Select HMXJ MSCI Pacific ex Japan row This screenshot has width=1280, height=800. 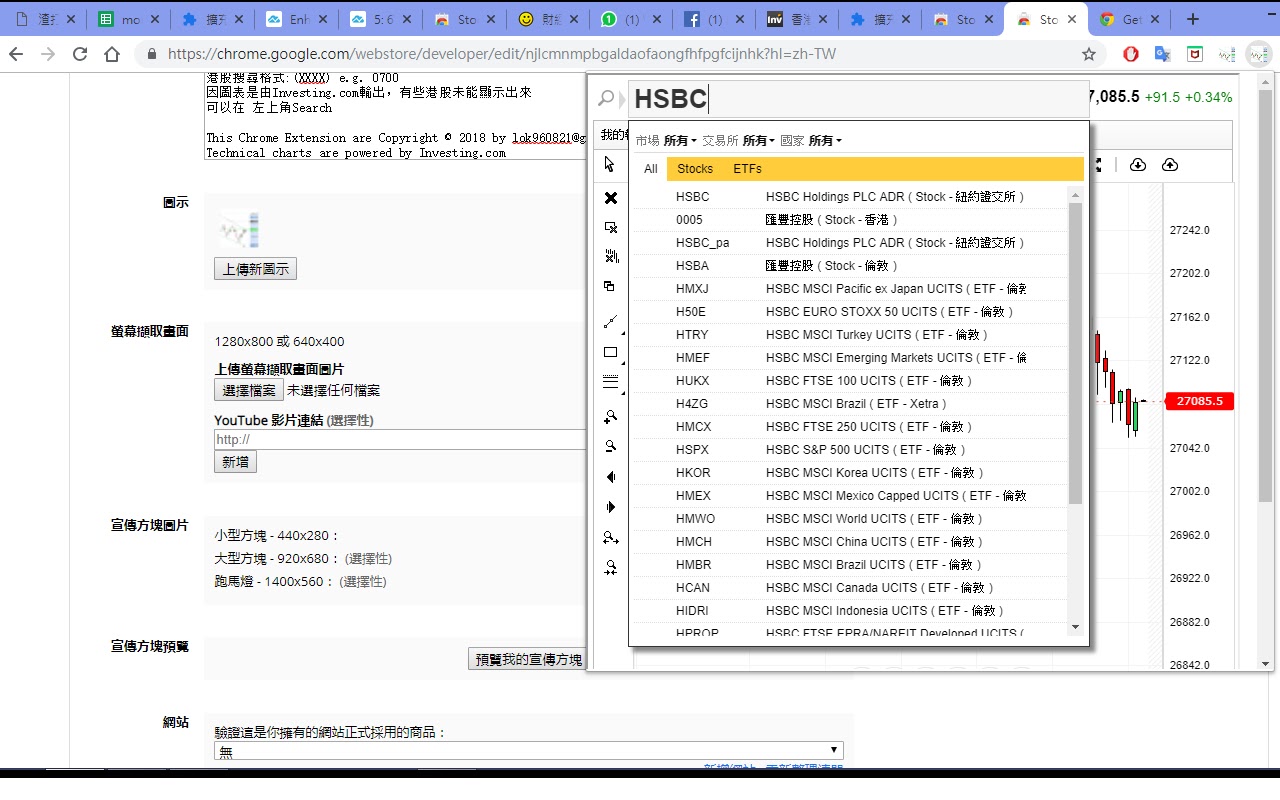coord(850,289)
